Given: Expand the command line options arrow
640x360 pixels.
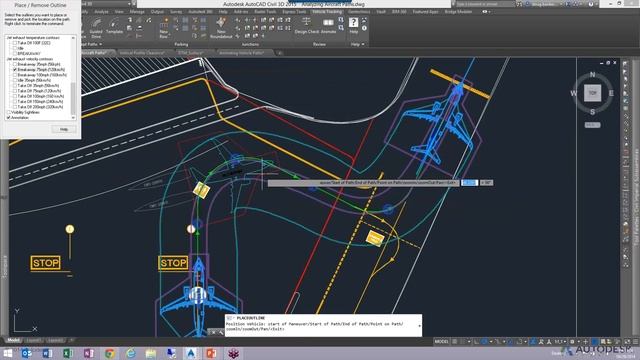Looking at the screenshot, I should click(x=419, y=326).
